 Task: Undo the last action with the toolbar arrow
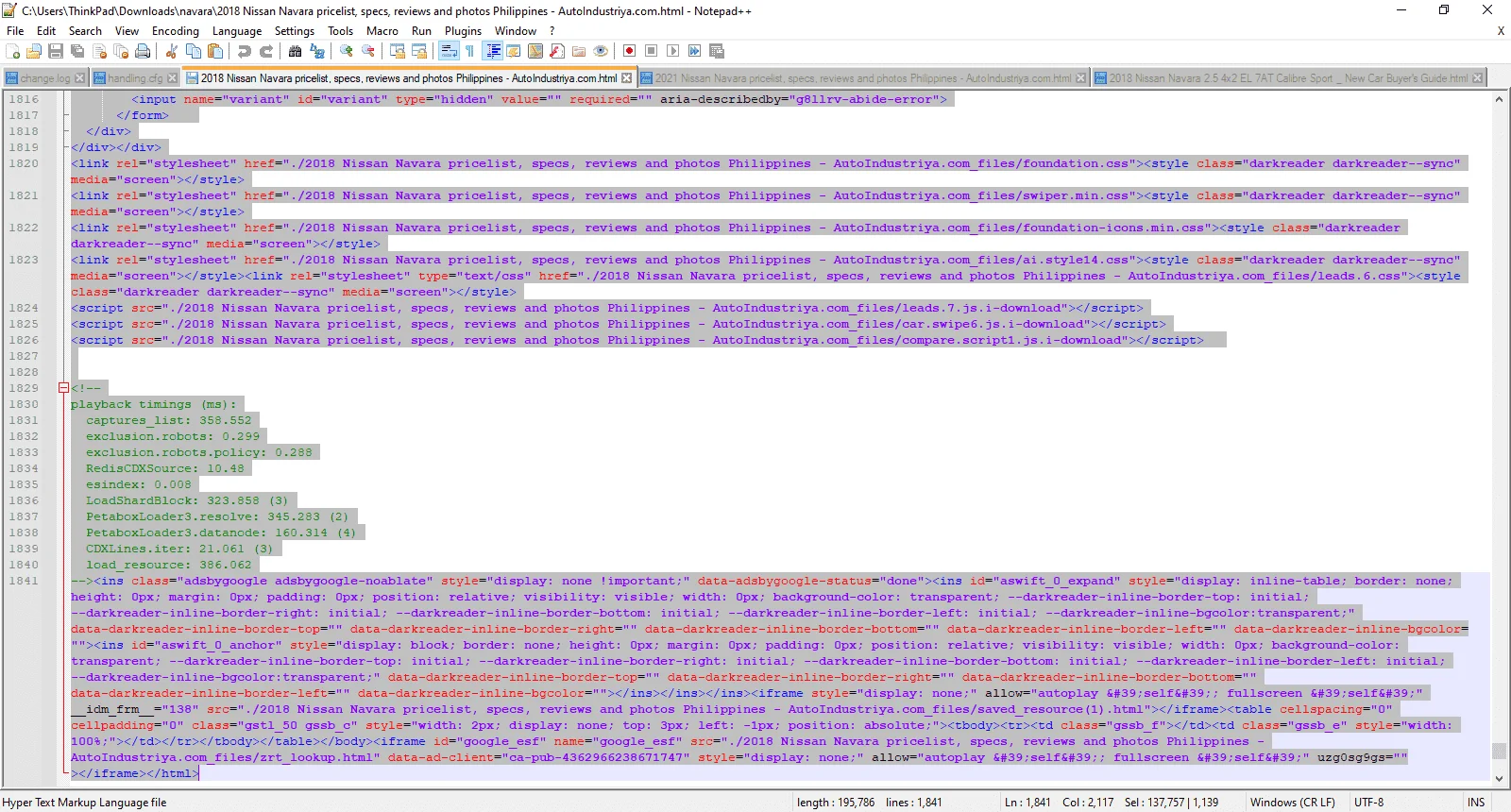coord(245,51)
